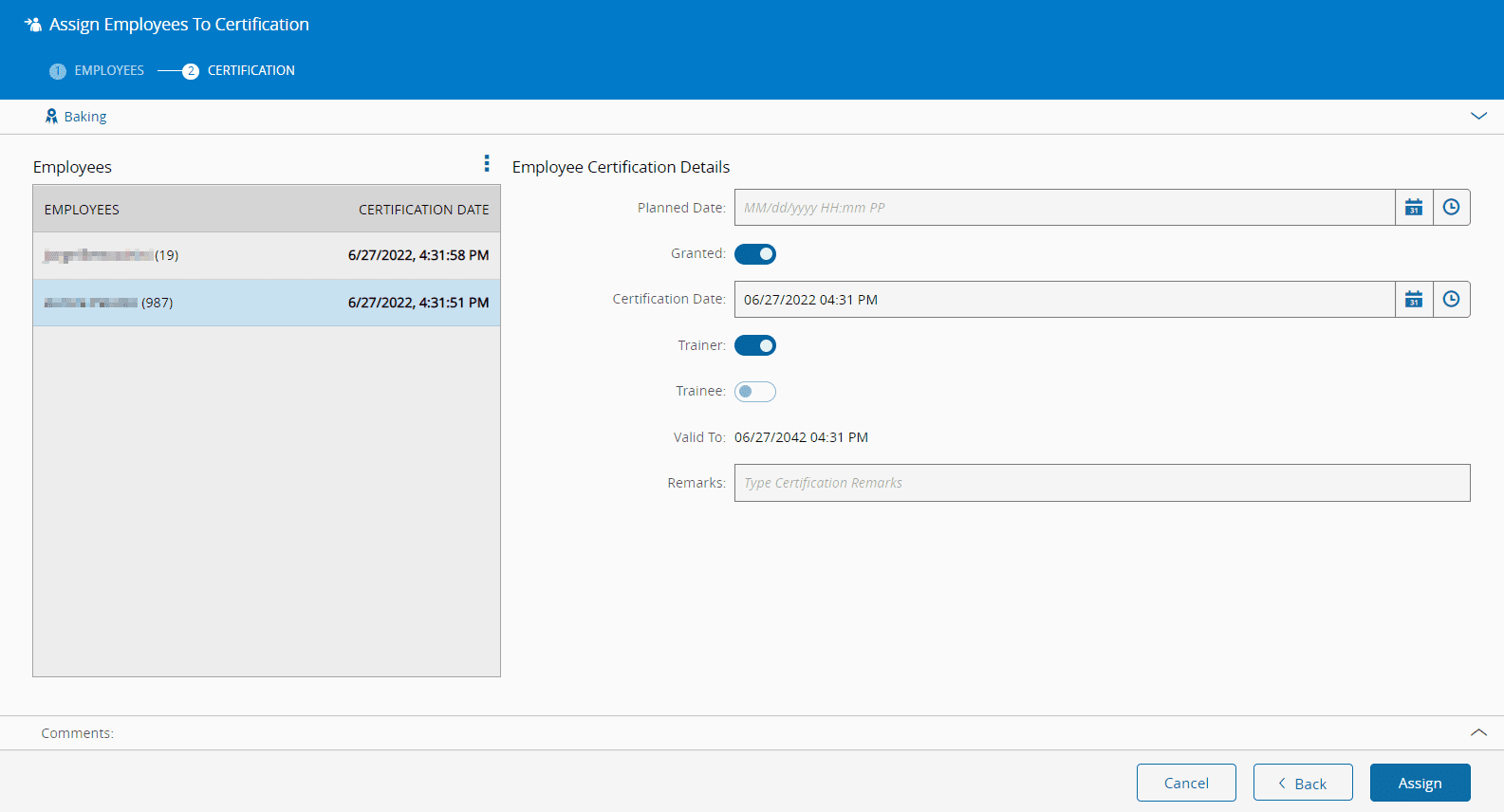Click the Baking certification ribbon icon
The image size is (1504, 812).
[51, 117]
